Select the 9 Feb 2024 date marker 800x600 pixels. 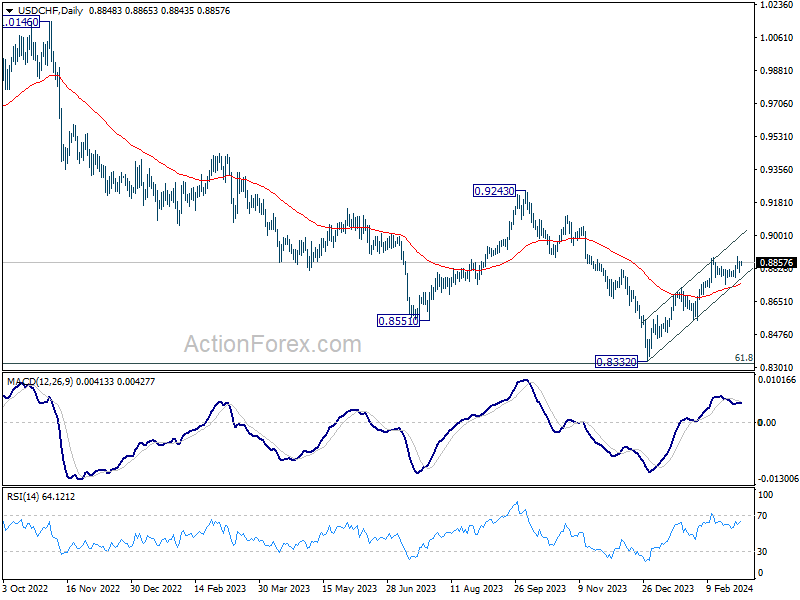pos(730,588)
